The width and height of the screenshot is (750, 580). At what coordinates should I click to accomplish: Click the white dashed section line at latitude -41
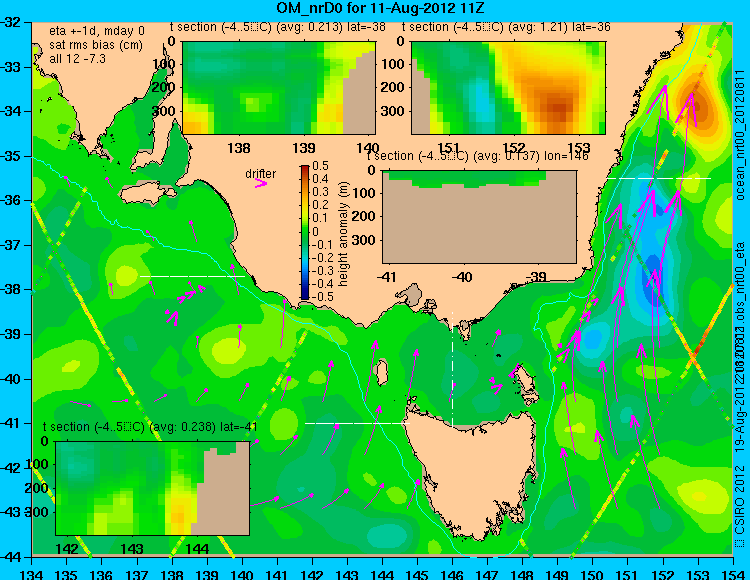point(358,423)
